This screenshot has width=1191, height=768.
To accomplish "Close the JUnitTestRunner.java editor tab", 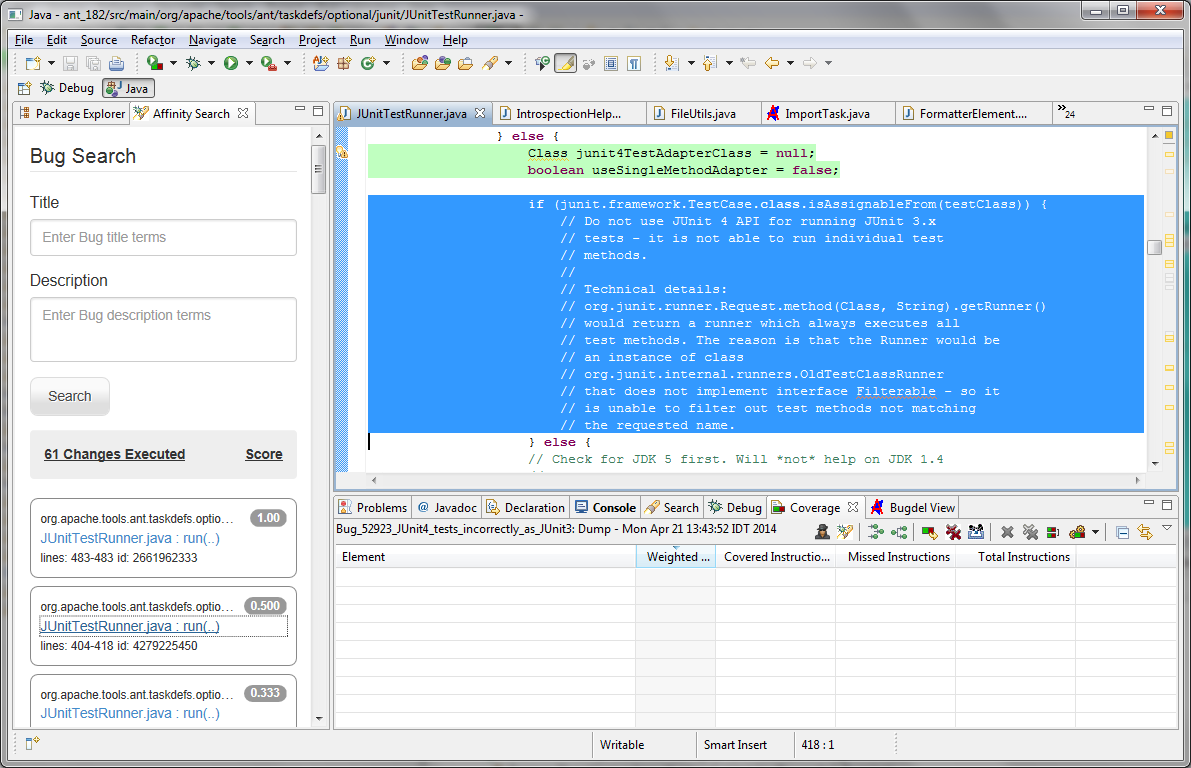I will coord(480,112).
